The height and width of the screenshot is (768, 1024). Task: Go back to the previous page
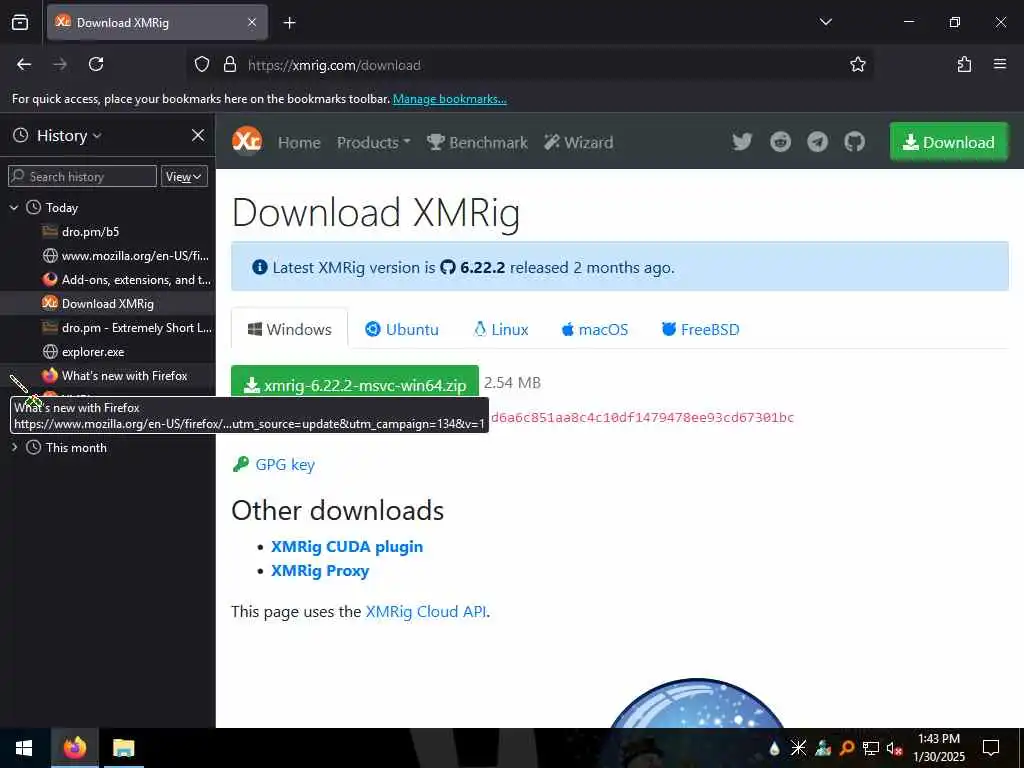(24, 64)
